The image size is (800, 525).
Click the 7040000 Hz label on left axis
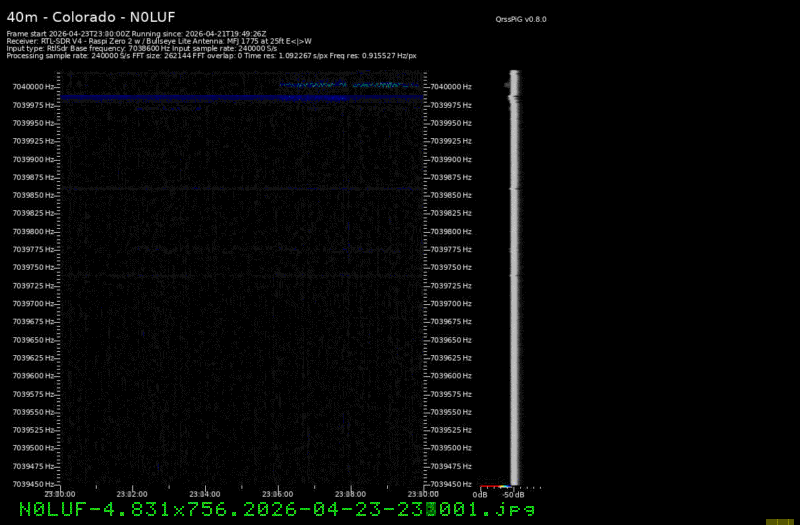tap(33, 87)
